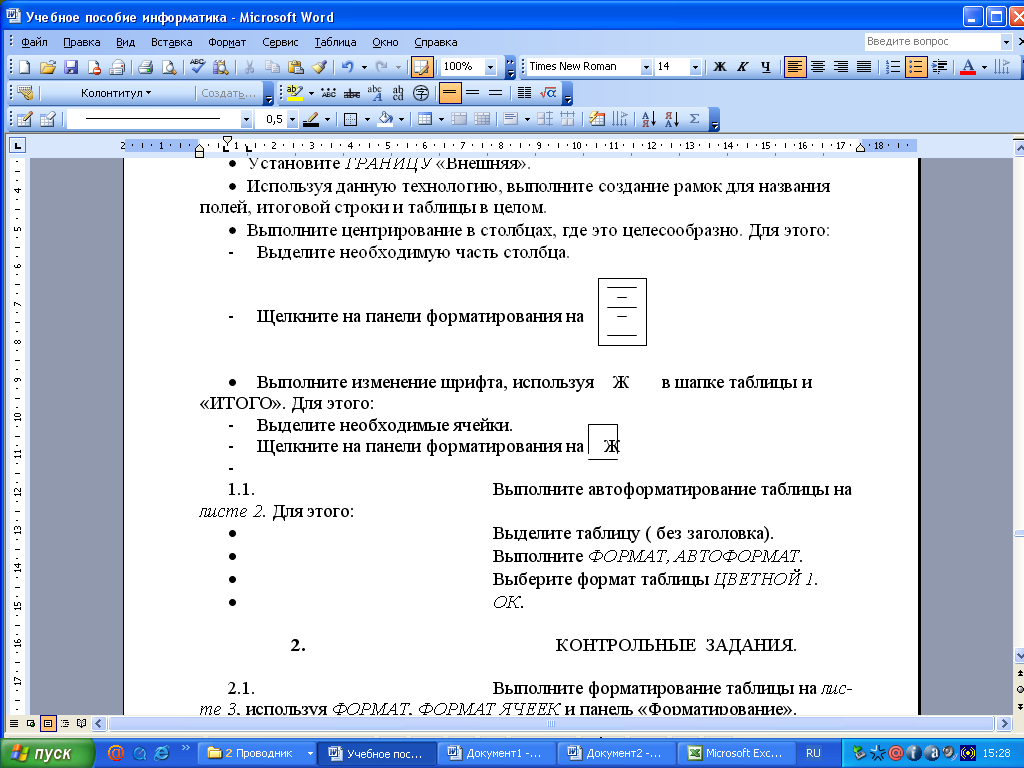Click the RU language indicator
The width and height of the screenshot is (1024, 768).
pos(813,753)
